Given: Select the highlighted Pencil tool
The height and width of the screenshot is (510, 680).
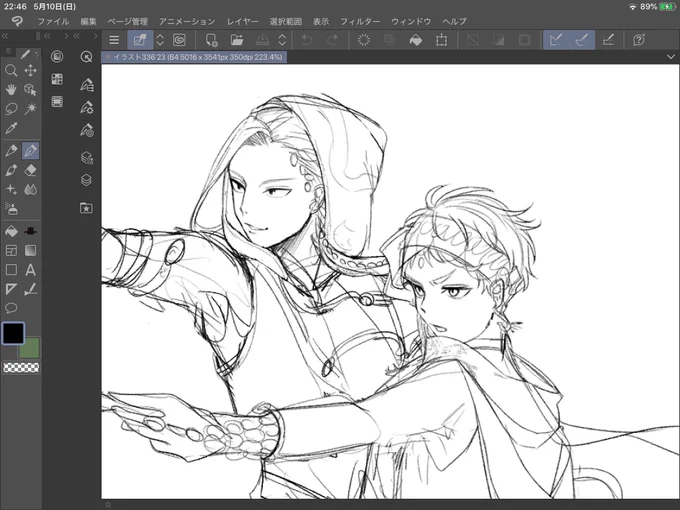Looking at the screenshot, I should click(x=30, y=150).
